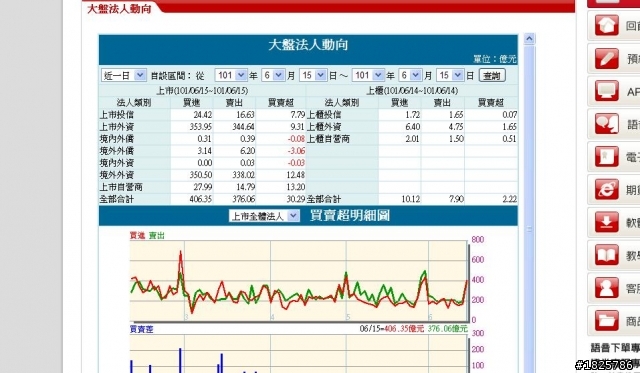
Task: Expand the end day 15 dropdown
Action: pos(450,75)
